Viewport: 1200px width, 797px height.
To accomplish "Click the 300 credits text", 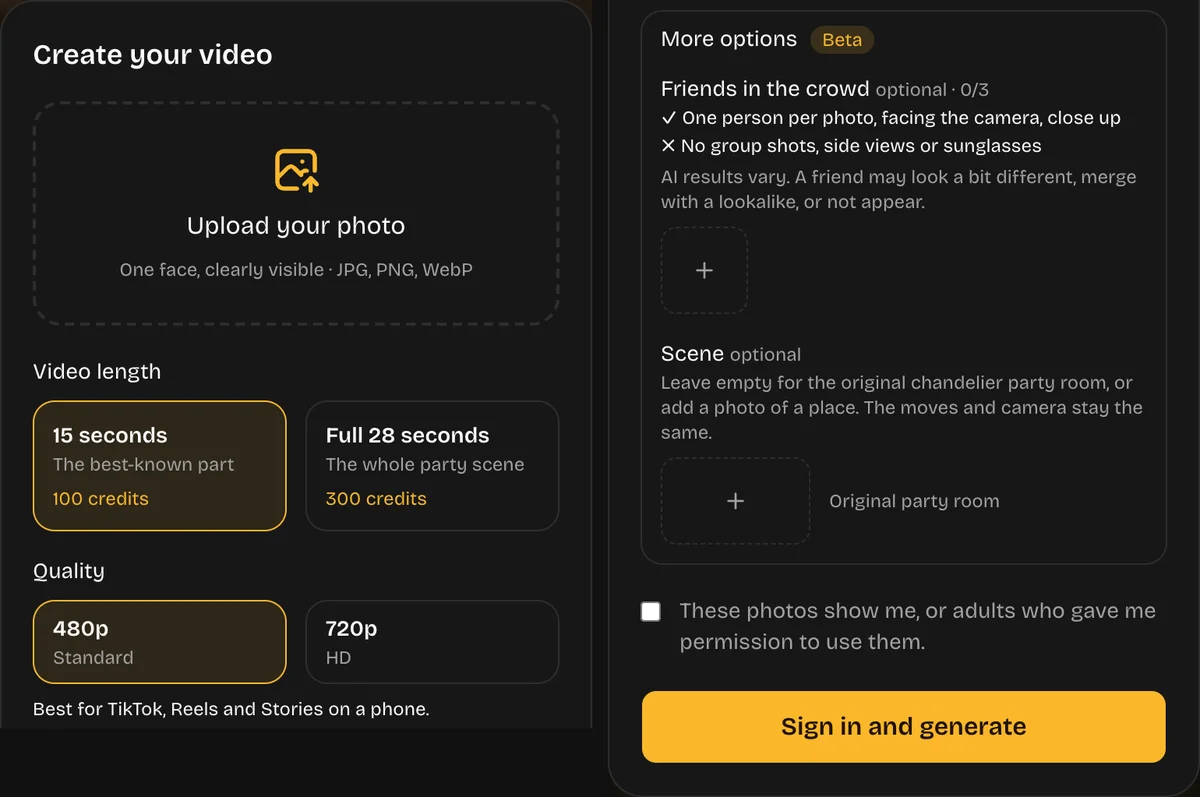I will 376,498.
